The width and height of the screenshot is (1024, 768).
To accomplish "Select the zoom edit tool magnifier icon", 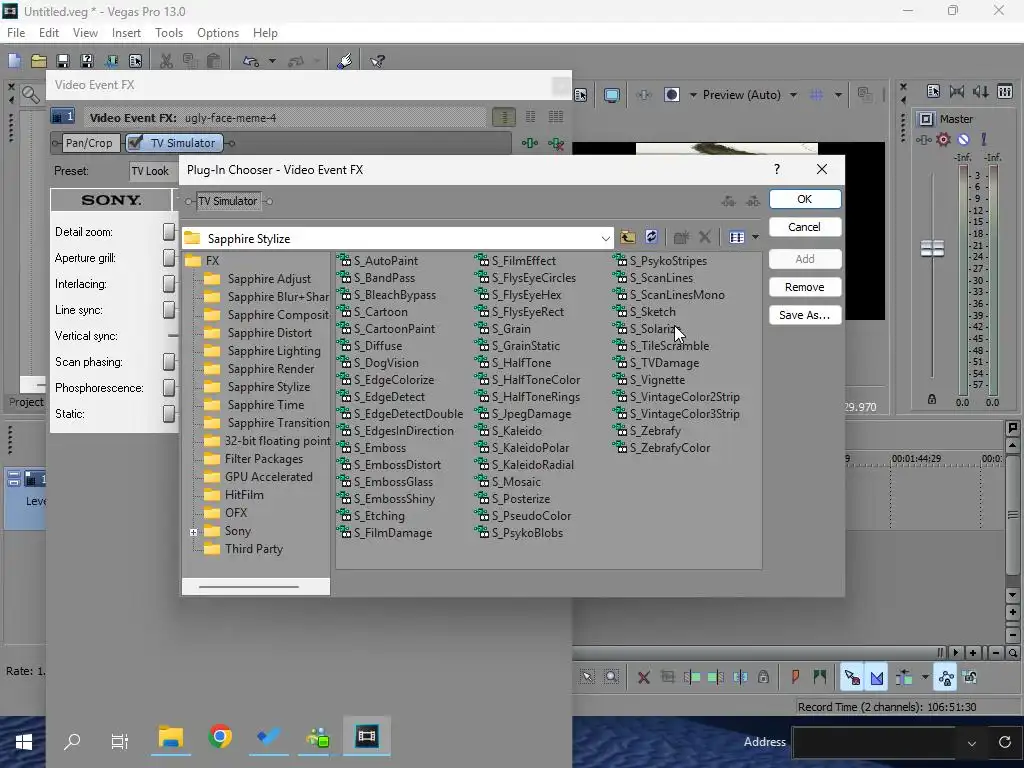I will pos(611,677).
